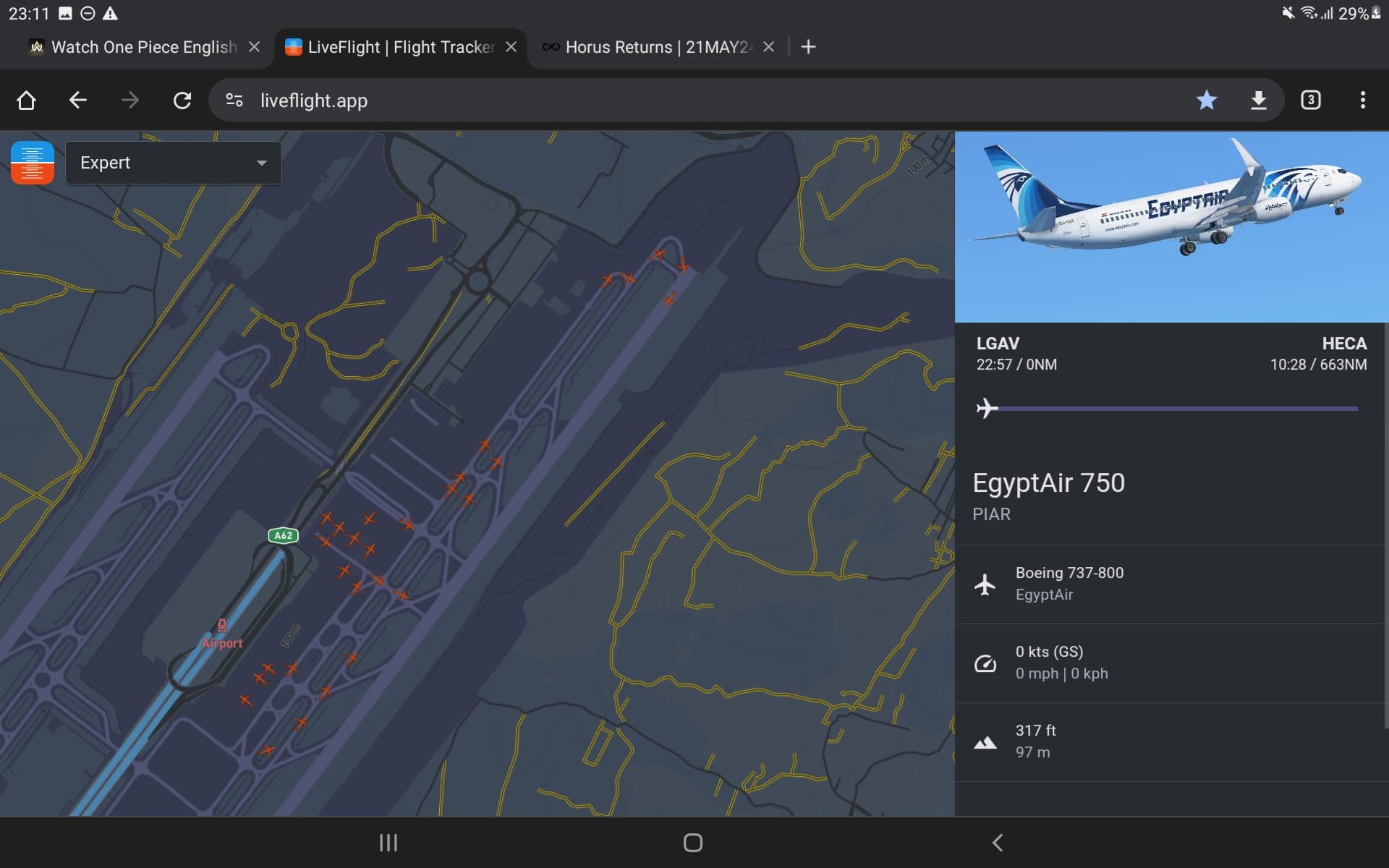Open the tab switcher showing 3 tabs
The width and height of the screenshot is (1389, 868).
[x=1310, y=101]
